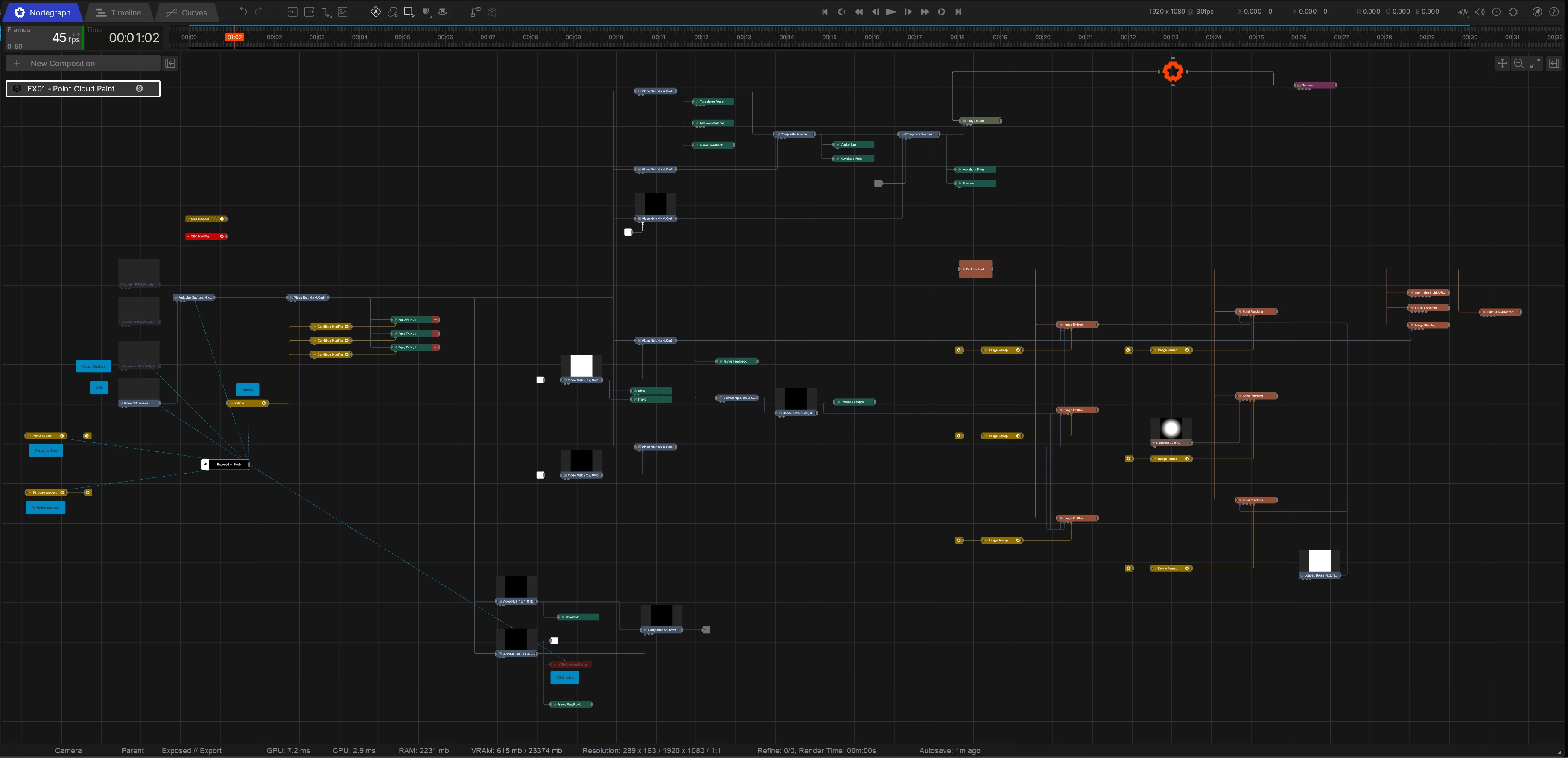Undo the last action
This screenshot has width=1568, height=758.
(242, 12)
